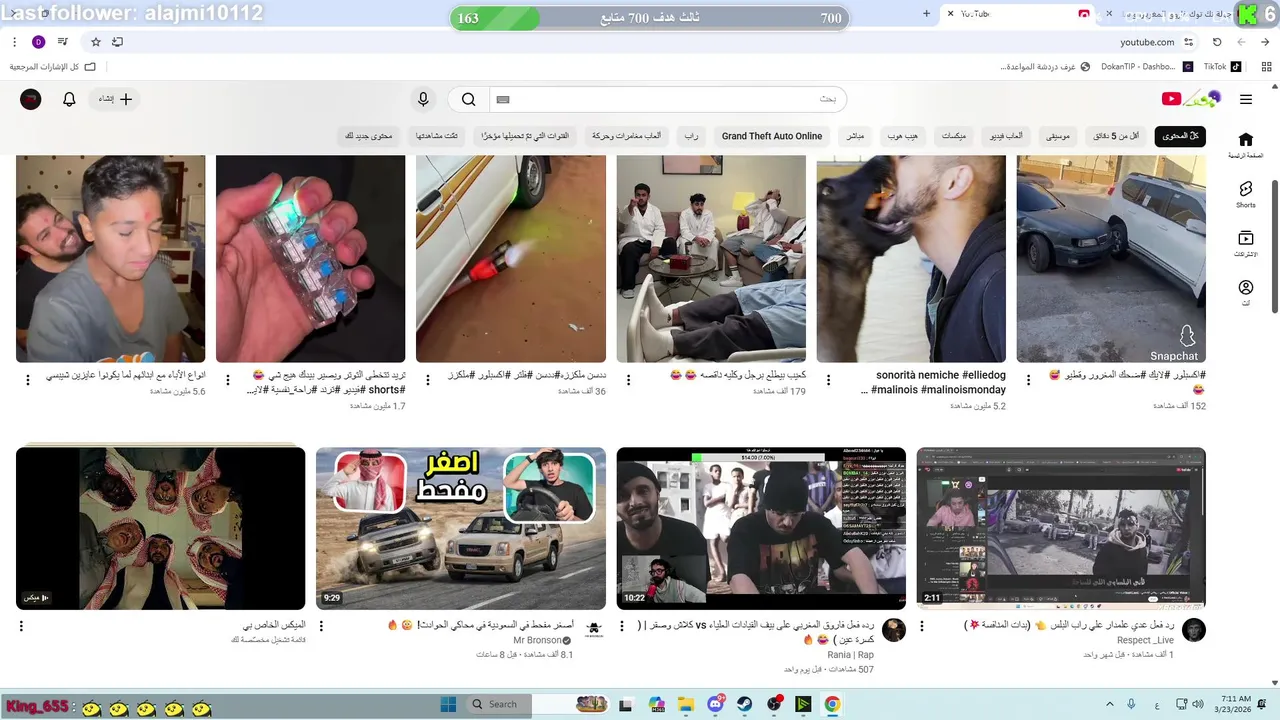The width and height of the screenshot is (1280, 720).
Task: Select the 'Grand Theft Auto Online' filter chip
Action: [x=772, y=136]
